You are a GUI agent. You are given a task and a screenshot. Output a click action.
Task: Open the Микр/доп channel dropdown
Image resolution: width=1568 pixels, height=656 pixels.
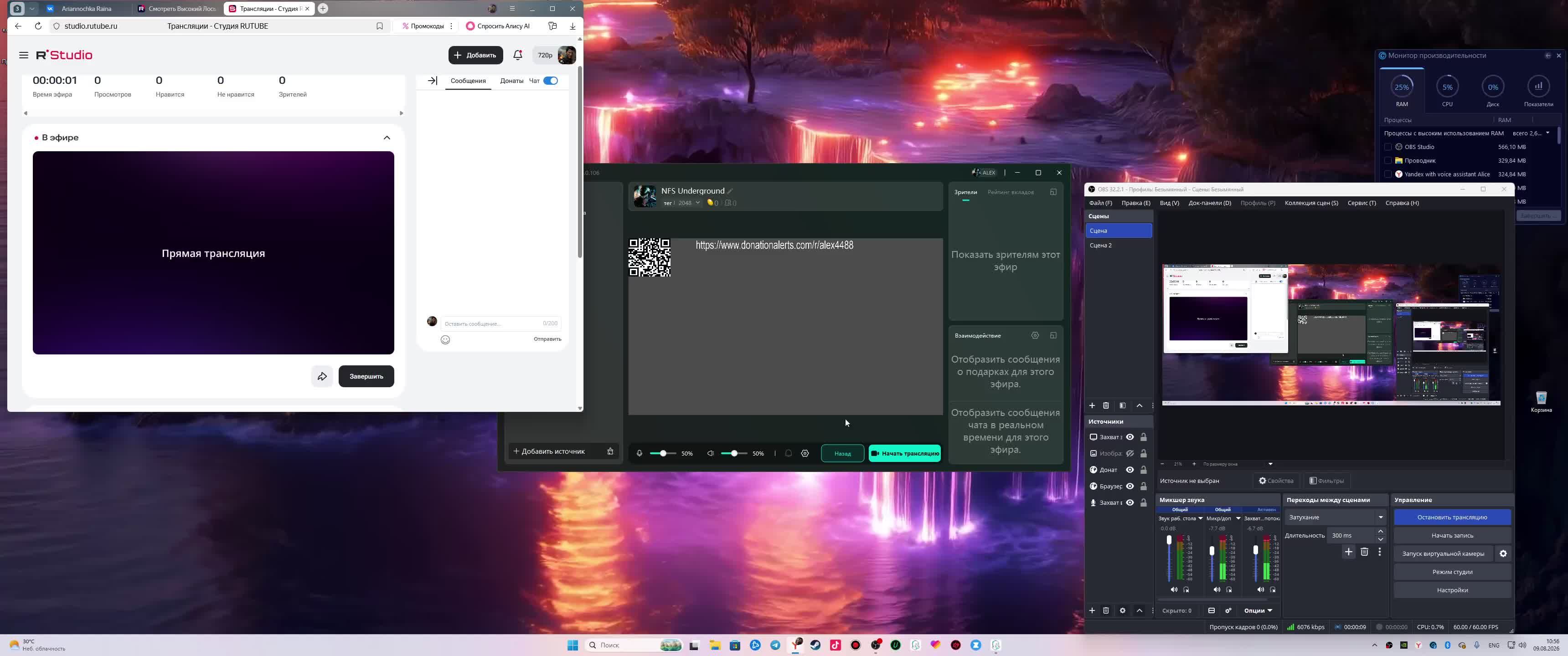click(1238, 518)
